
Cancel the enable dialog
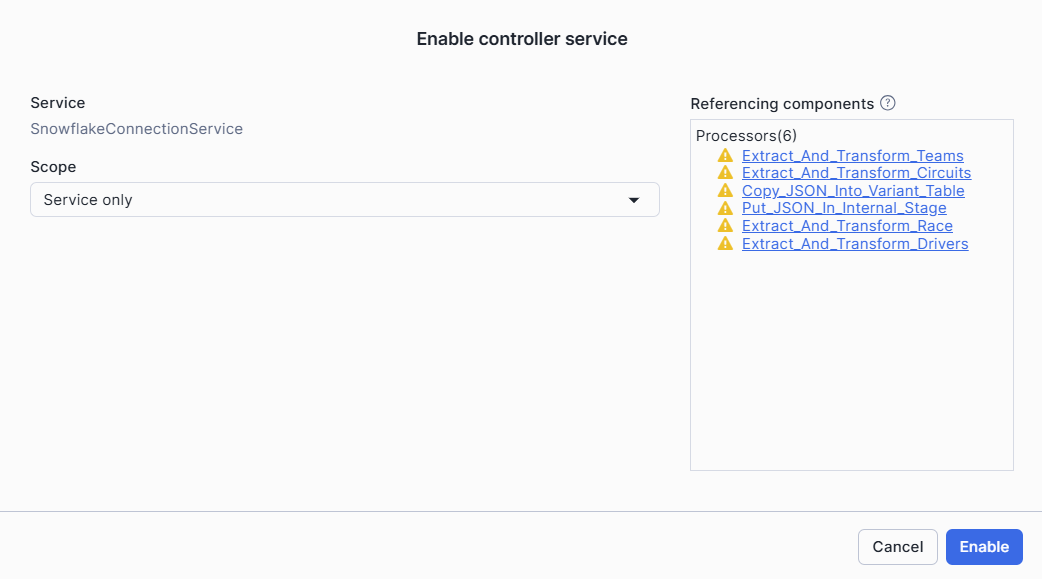[x=897, y=547]
